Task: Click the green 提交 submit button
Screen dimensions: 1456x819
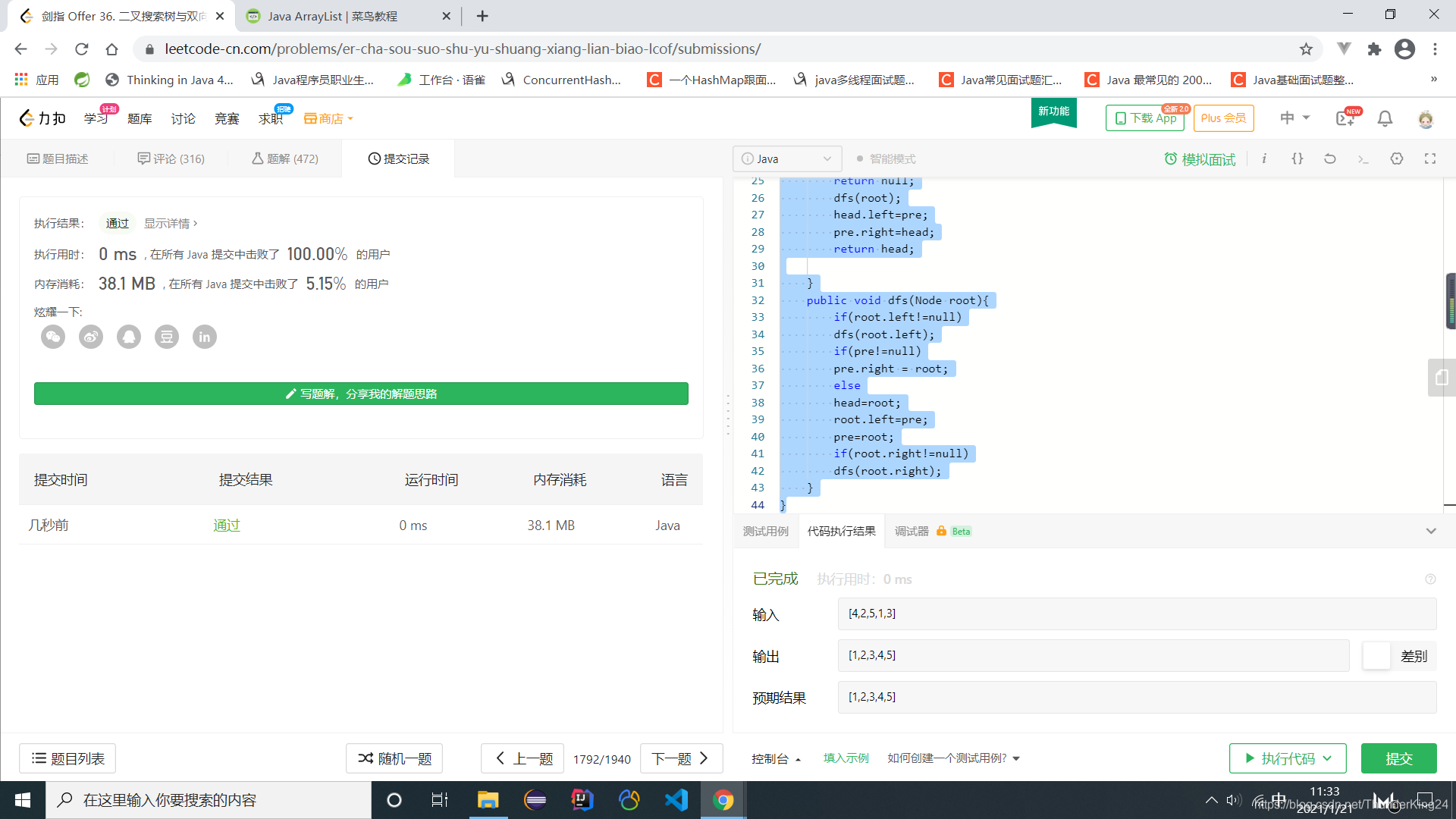Action: coord(1398,758)
